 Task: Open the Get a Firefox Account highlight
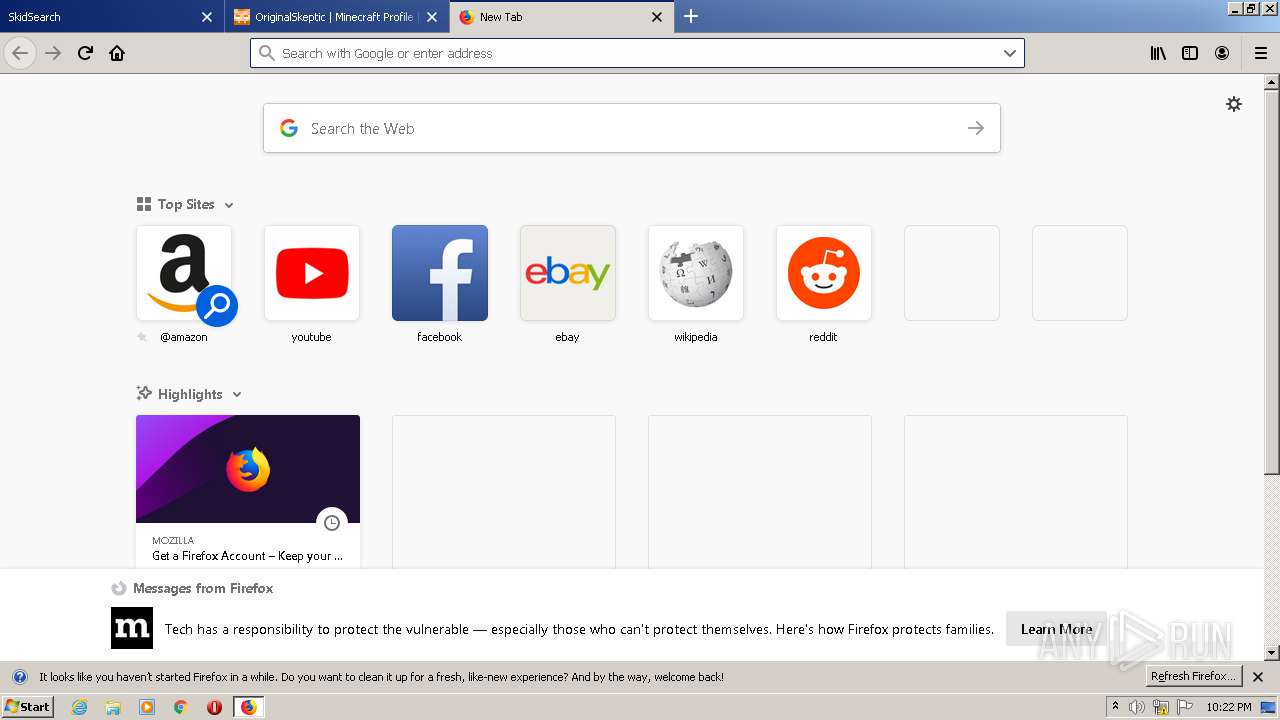(247, 556)
